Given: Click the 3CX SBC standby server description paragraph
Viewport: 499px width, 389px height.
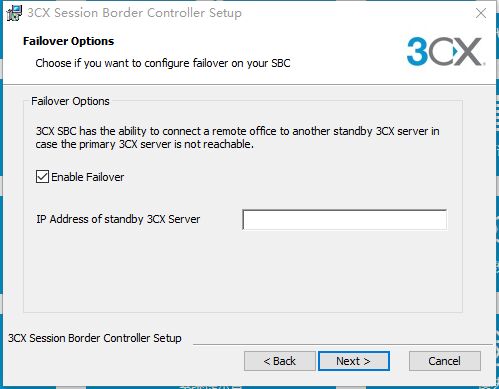Looking at the screenshot, I should click(237, 138).
